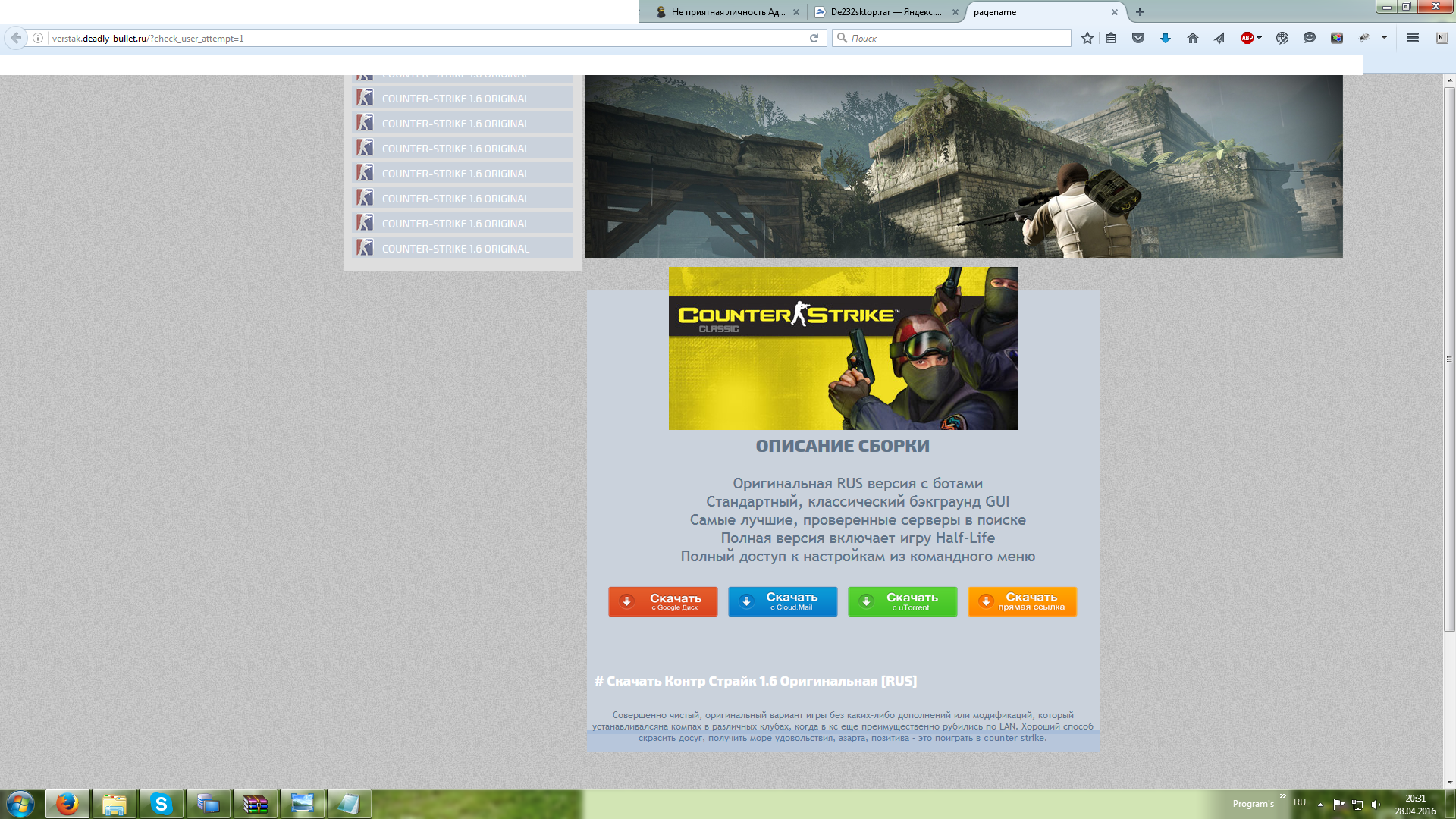Expand the 'Program's' toolbar chevron

click(x=1283, y=796)
